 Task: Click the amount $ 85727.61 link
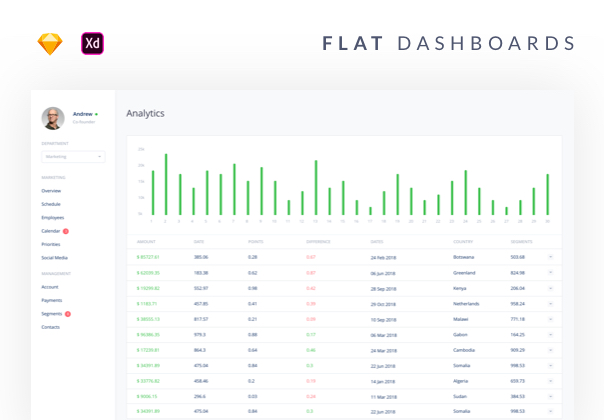coord(148,257)
